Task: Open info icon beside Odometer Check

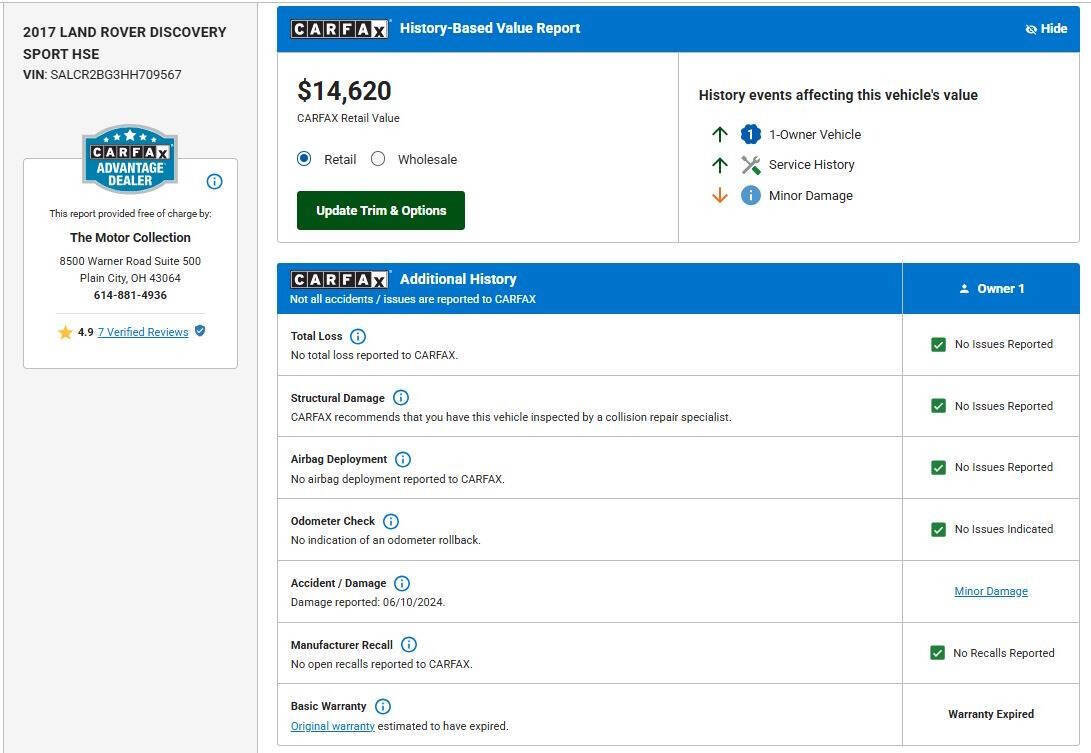Action: (391, 521)
